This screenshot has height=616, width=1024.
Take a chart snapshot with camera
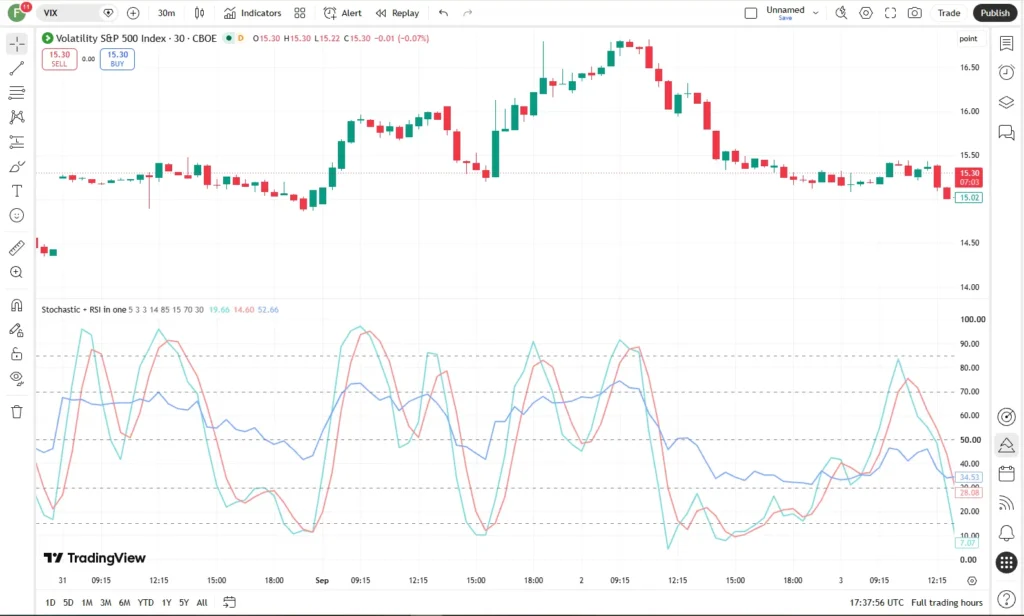point(915,12)
